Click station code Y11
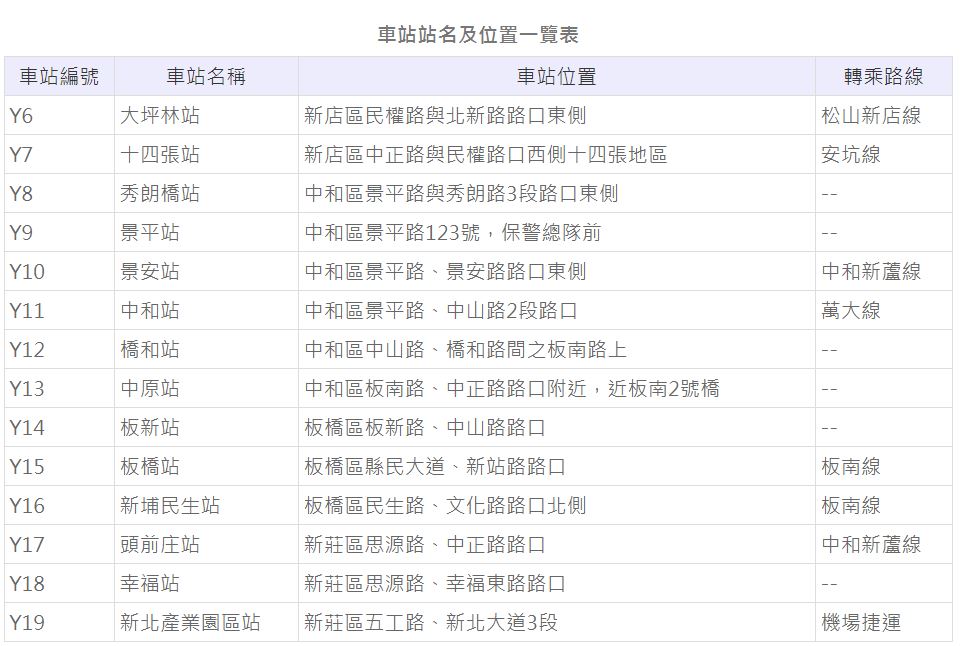 click(x=27, y=311)
